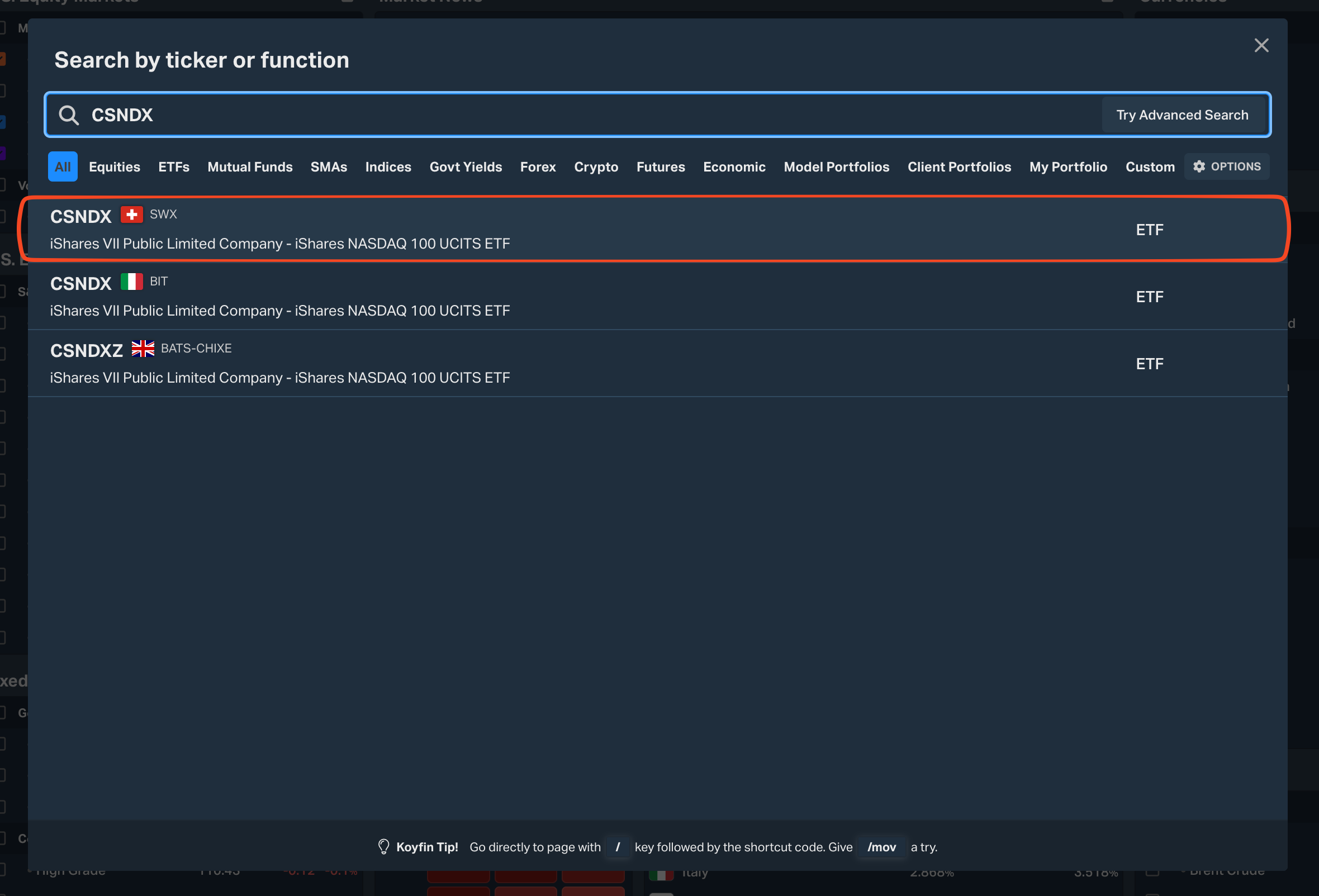Select the My Portfolio filter

tap(1068, 166)
